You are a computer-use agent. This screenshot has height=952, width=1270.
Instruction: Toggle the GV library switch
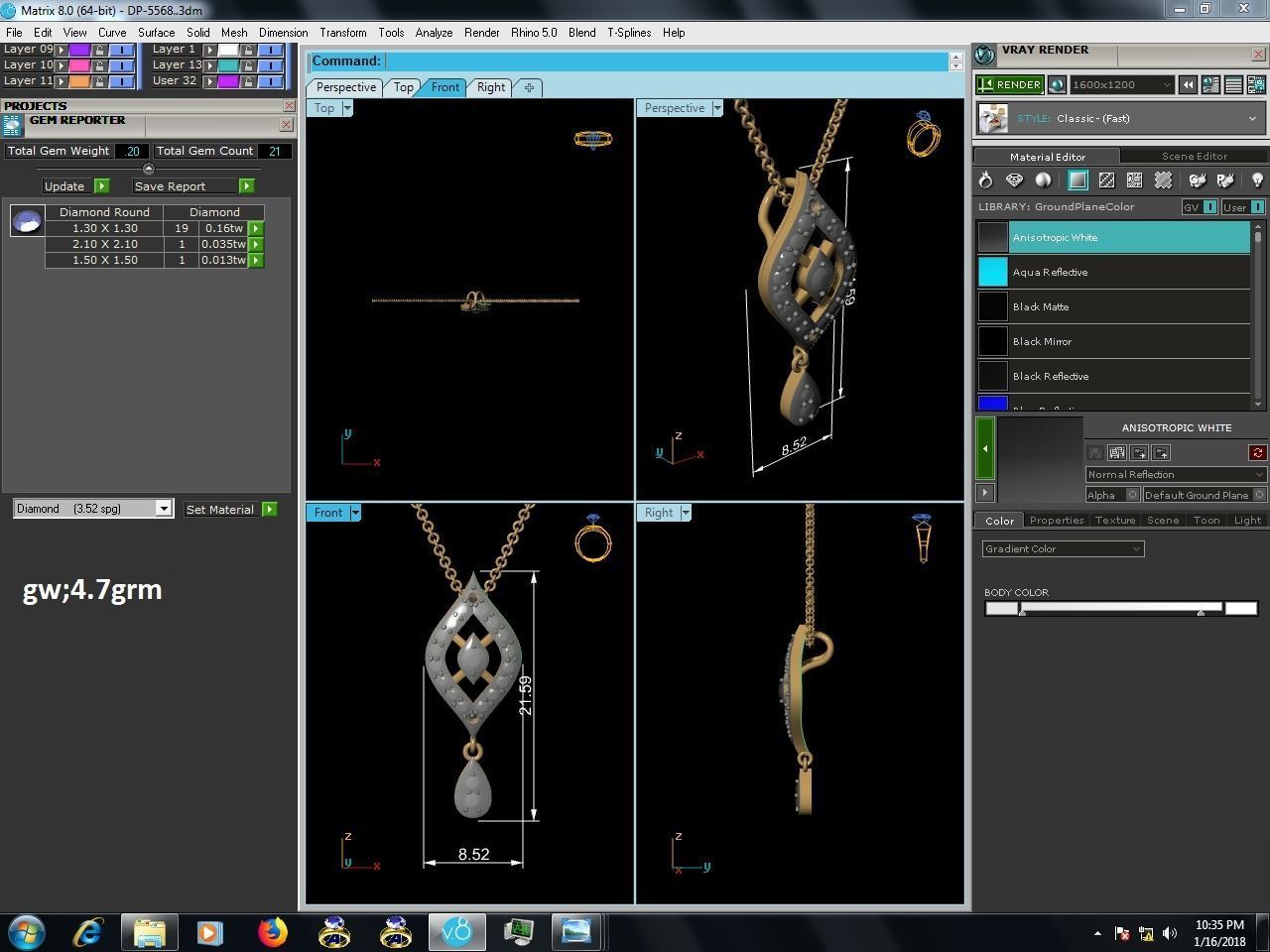click(1209, 207)
